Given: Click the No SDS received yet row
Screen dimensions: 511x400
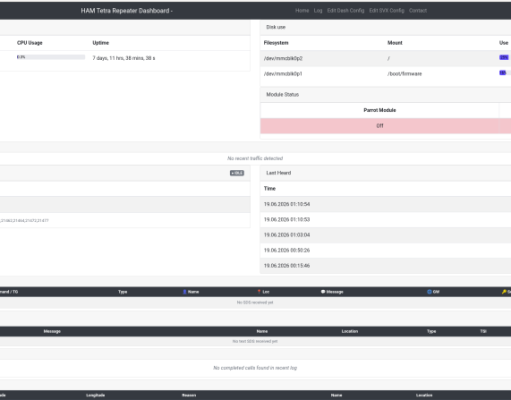Looking at the screenshot, I should pos(255,303).
